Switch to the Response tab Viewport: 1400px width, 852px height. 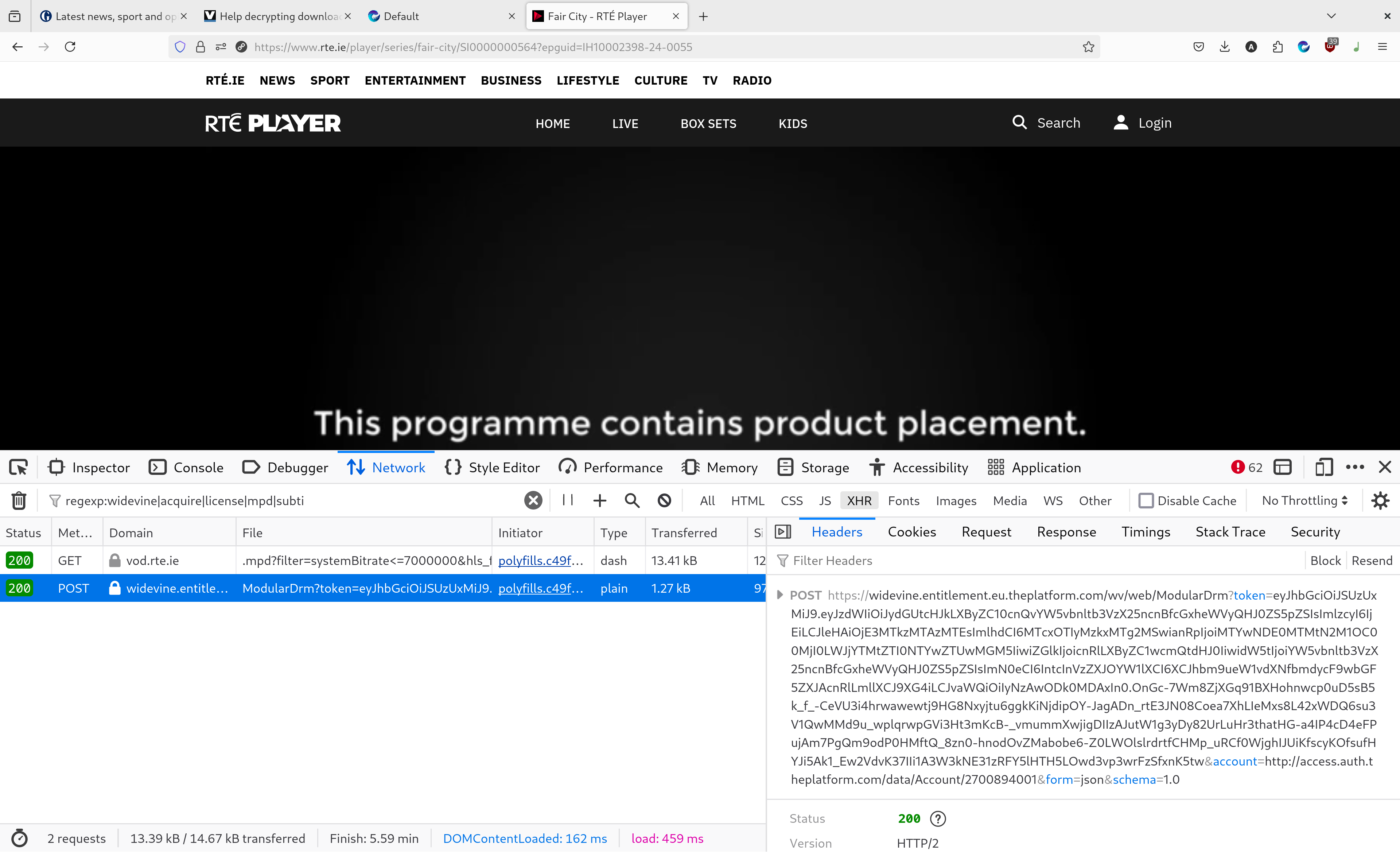(1066, 532)
